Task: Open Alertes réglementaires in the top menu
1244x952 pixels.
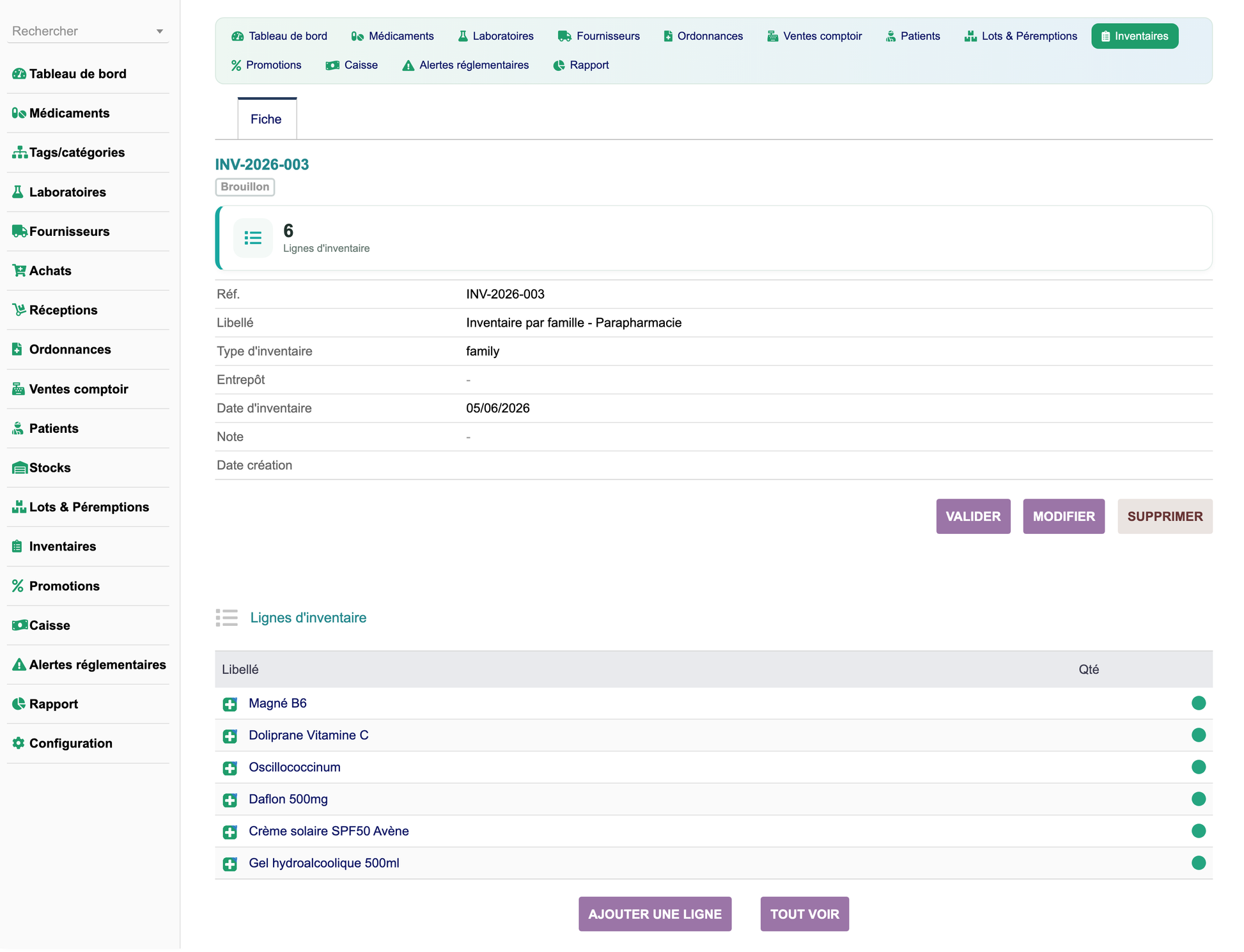Action: (465, 65)
